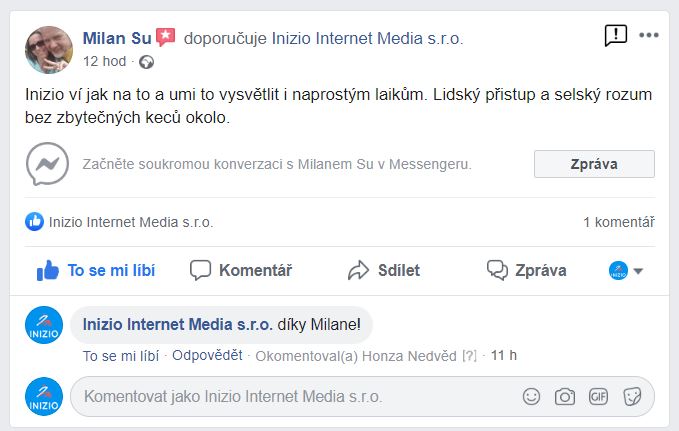Open Milan Su's profile name link
The width and height of the screenshot is (679, 431).
tap(117, 38)
